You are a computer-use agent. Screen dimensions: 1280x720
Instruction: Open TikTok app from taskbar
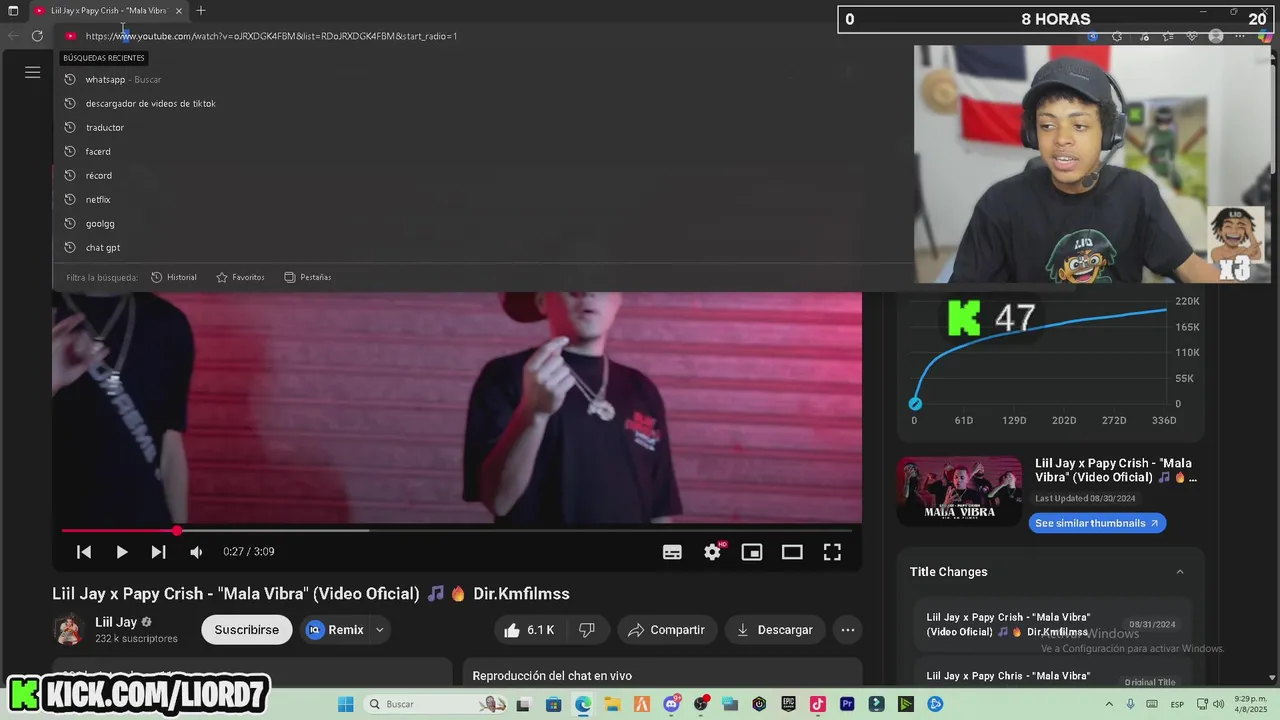pos(818,704)
